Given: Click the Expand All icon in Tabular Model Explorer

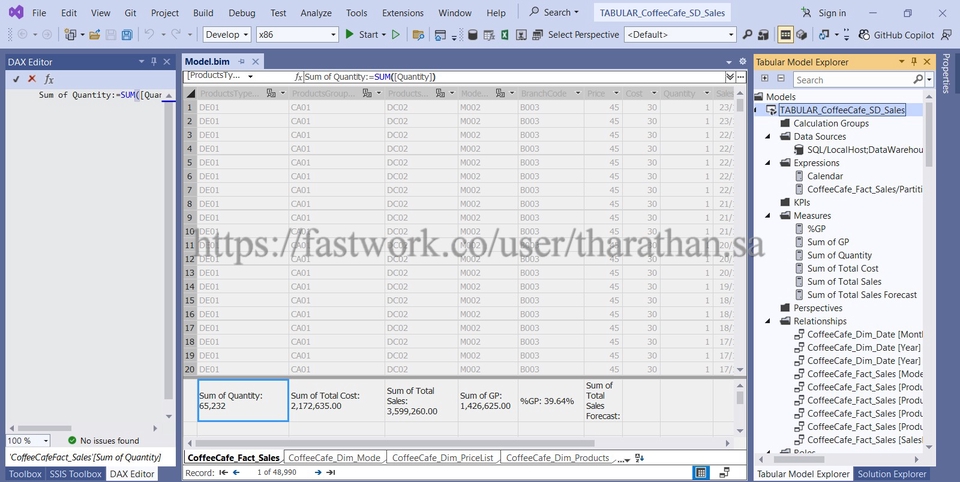Looking at the screenshot, I should pyautogui.click(x=763, y=79).
